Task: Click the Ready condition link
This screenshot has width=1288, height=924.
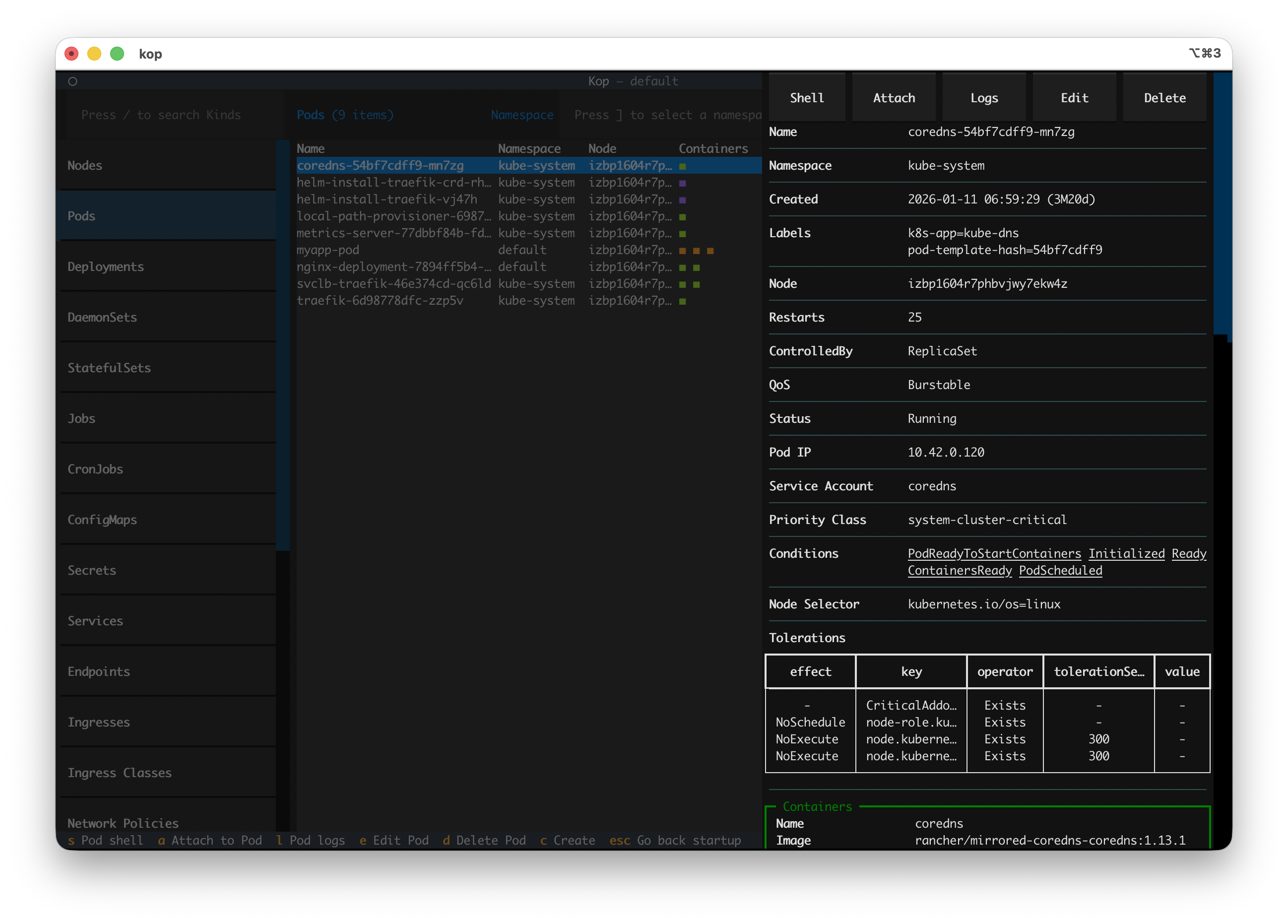Action: click(x=1189, y=553)
